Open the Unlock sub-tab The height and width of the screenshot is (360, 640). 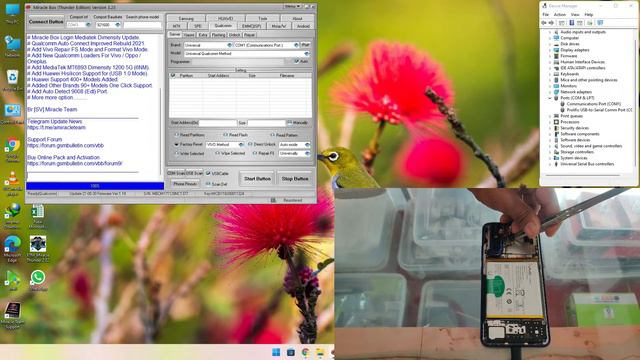click(234, 35)
